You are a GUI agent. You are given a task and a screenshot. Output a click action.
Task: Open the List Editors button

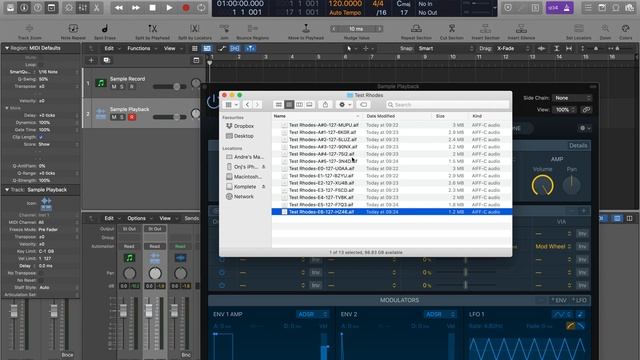click(x=588, y=8)
